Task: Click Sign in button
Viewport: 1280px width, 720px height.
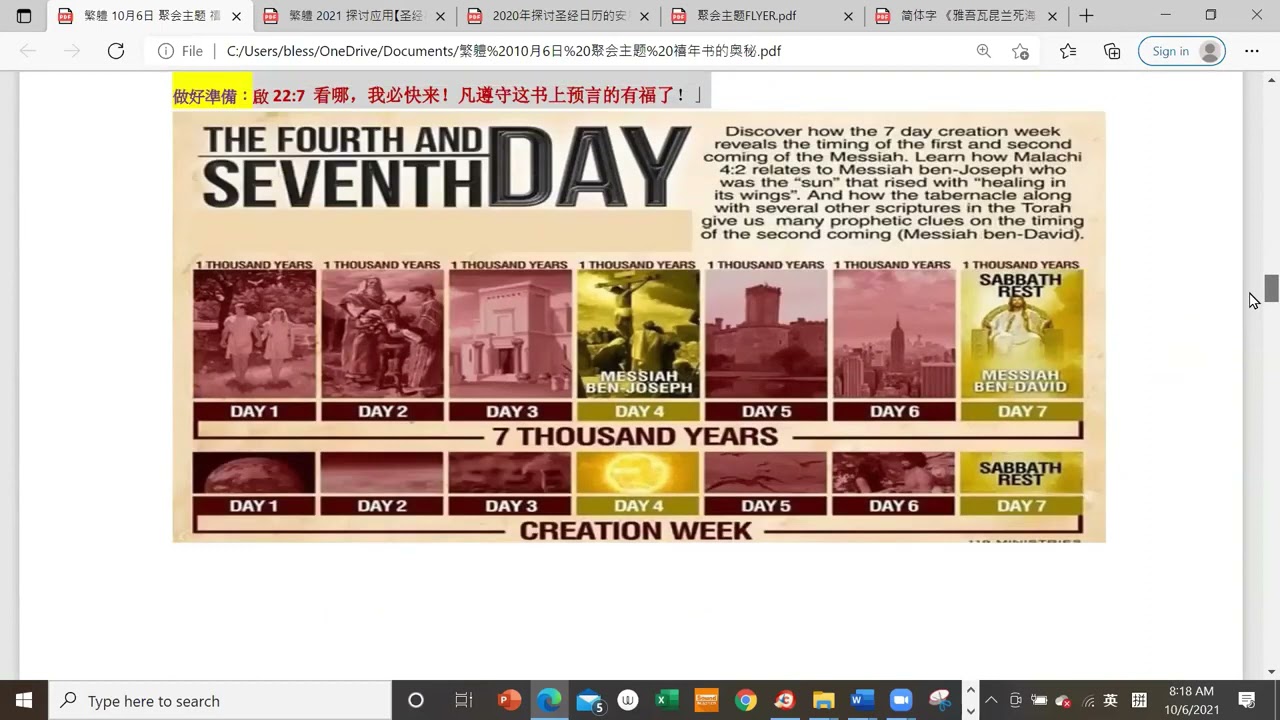Action: 1182,51
